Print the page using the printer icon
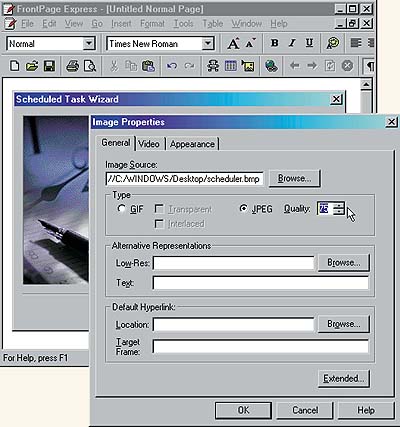Viewport: 400px width, 427px height. click(73, 66)
